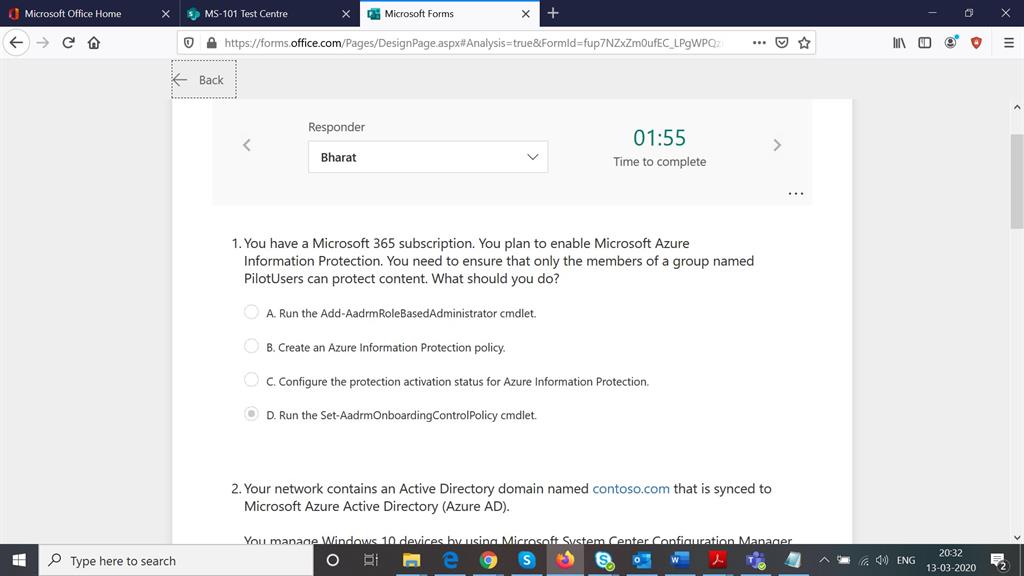Open Firefox account icon
The width and height of the screenshot is (1024, 576).
click(951, 42)
